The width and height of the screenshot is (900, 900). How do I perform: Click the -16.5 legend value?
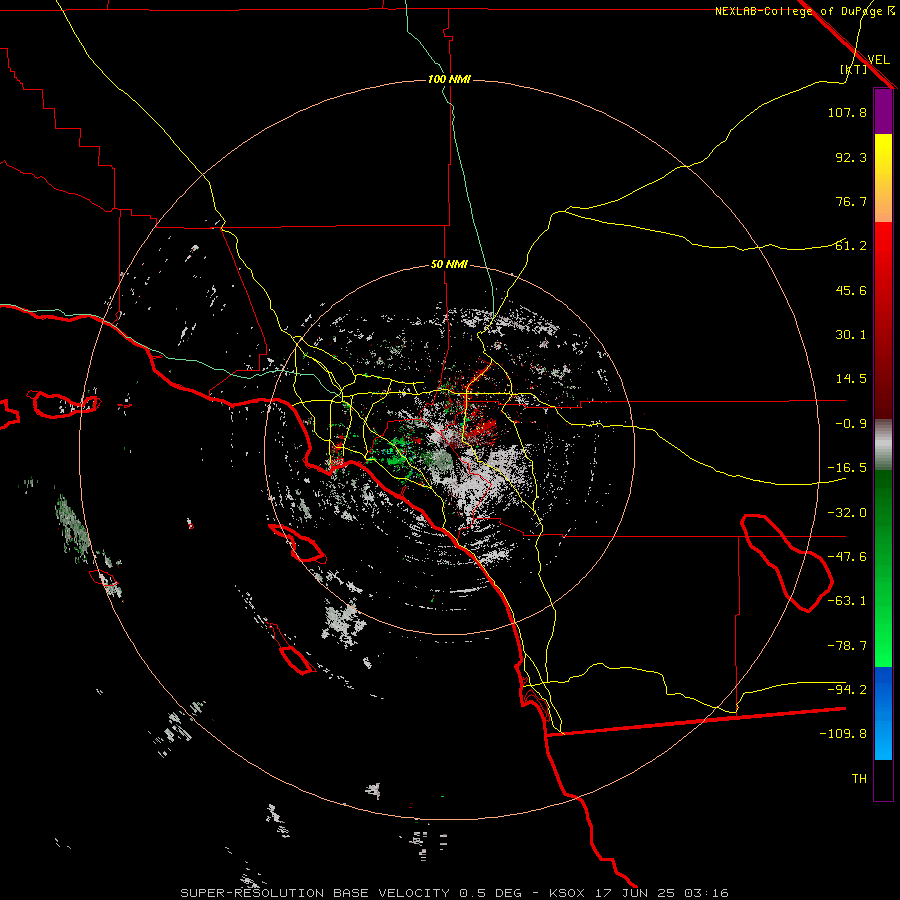click(847, 468)
